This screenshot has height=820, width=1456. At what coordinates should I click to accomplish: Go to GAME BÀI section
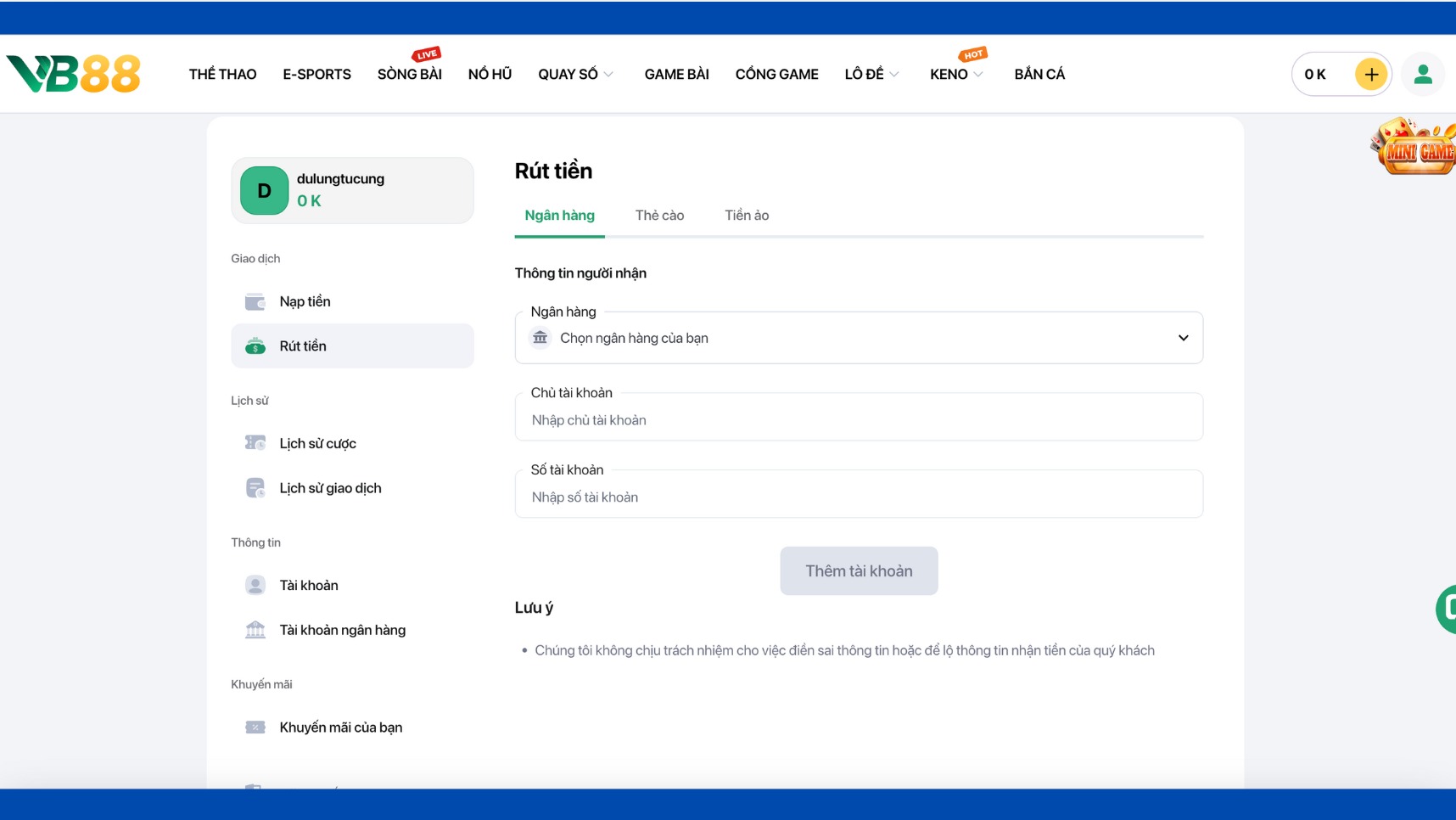tap(676, 75)
